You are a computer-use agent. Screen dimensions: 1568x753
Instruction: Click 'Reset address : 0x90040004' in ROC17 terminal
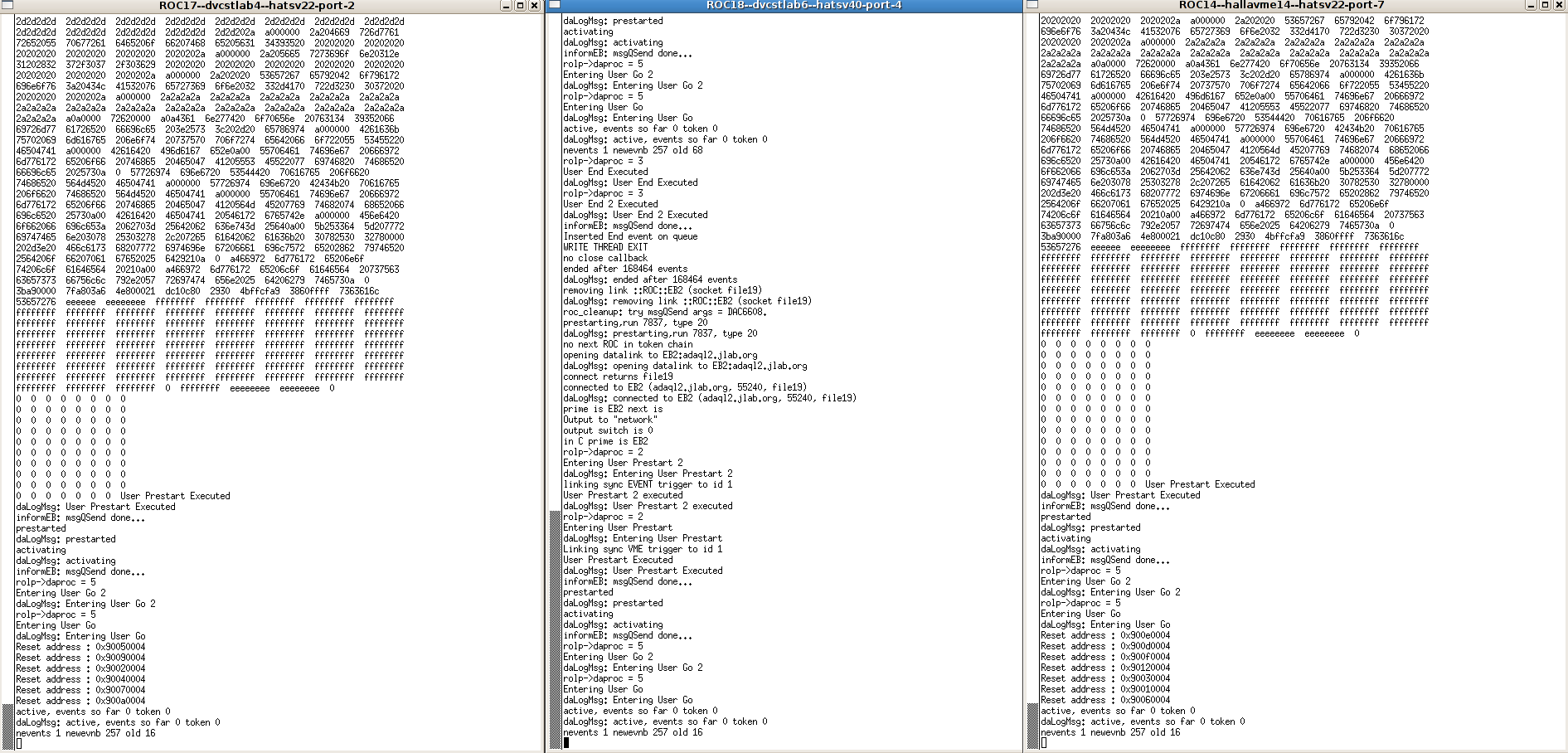(x=80, y=679)
